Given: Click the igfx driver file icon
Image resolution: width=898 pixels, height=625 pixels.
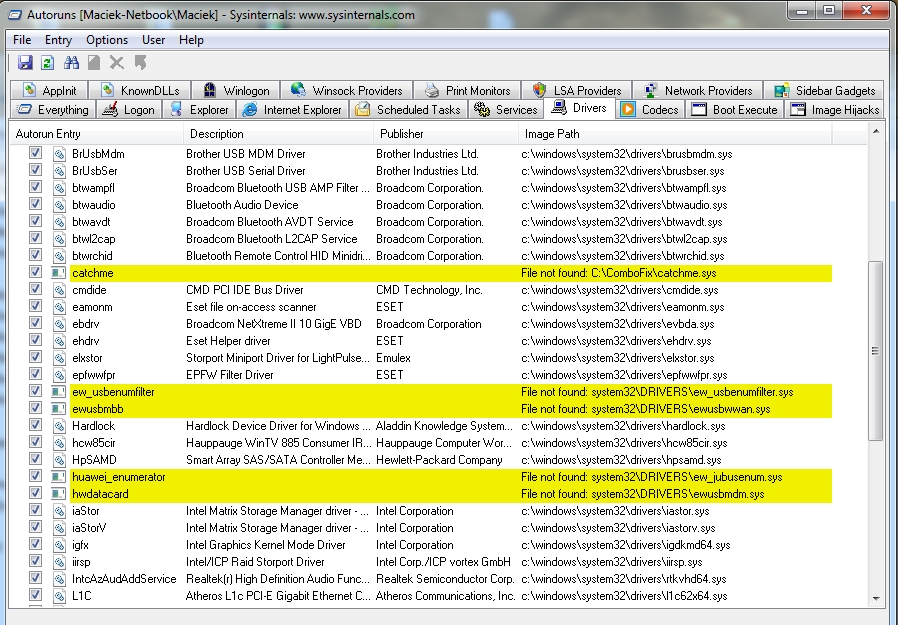Looking at the screenshot, I should pos(58,545).
